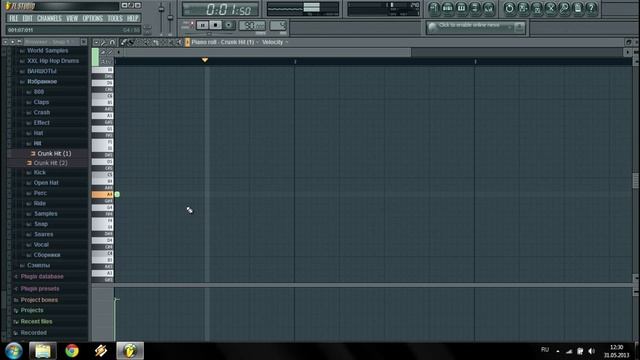Expand the XXL Hip Hop Drums folder

53,61
